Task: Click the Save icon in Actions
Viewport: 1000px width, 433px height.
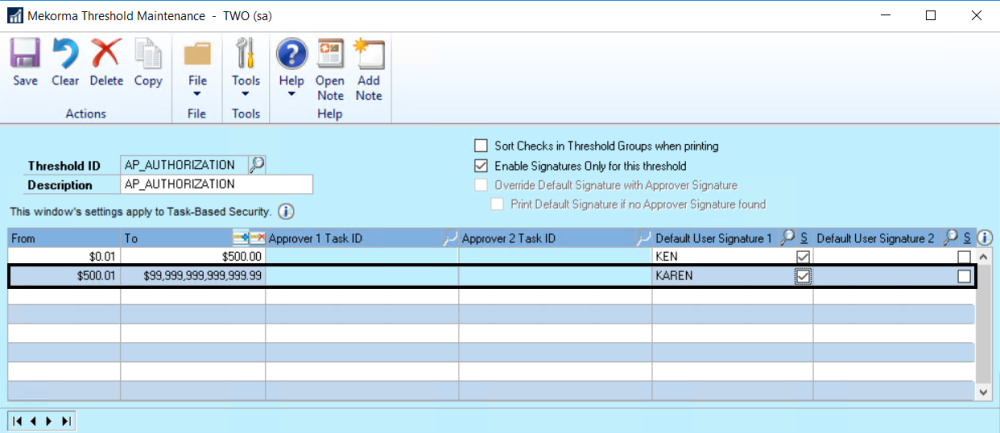Action: tap(25, 54)
